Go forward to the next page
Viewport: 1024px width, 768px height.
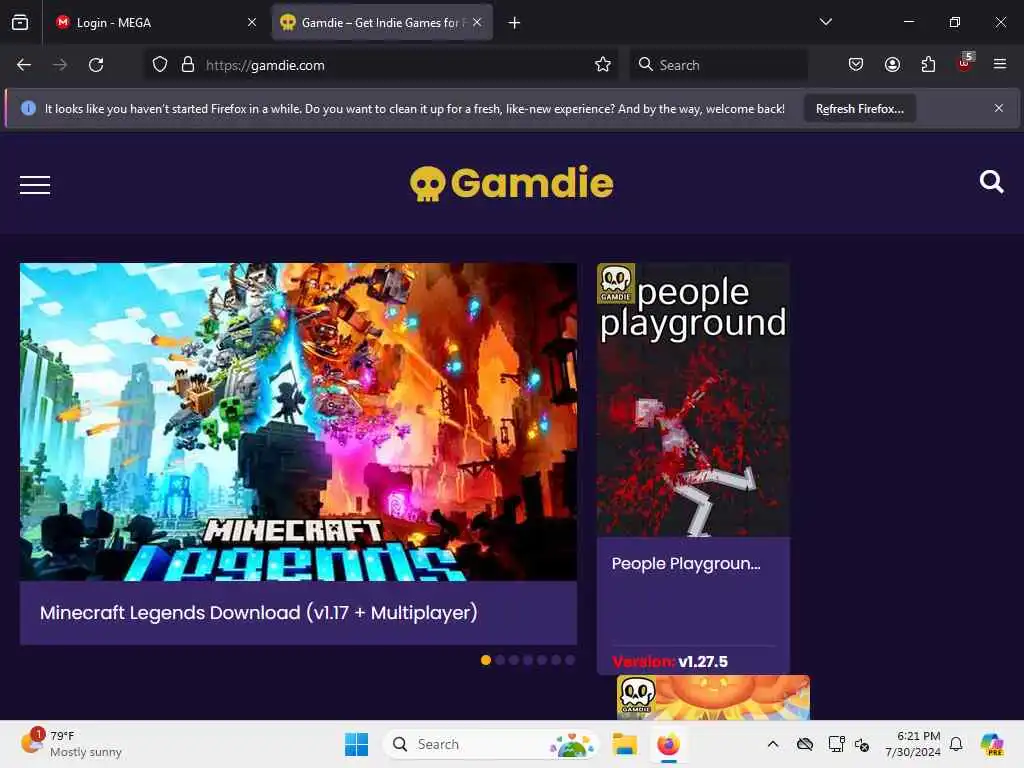click(x=60, y=65)
